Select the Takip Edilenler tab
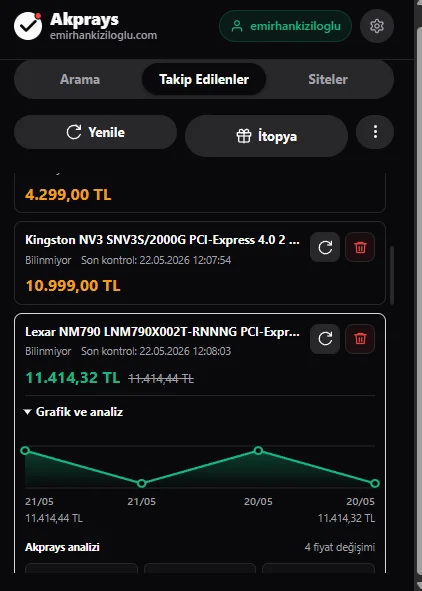This screenshot has width=422, height=591. (x=204, y=79)
